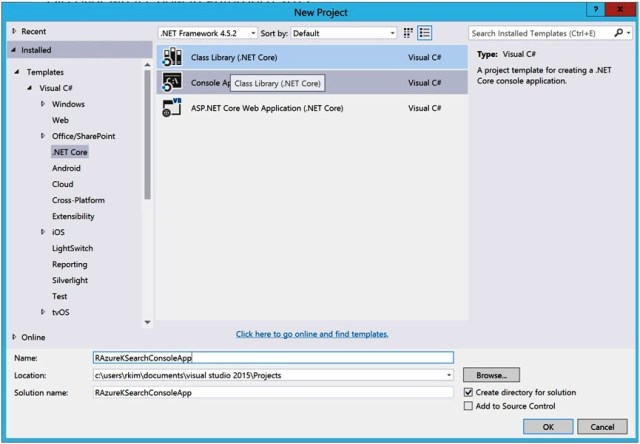Expand the Windows tree node

click(43, 104)
